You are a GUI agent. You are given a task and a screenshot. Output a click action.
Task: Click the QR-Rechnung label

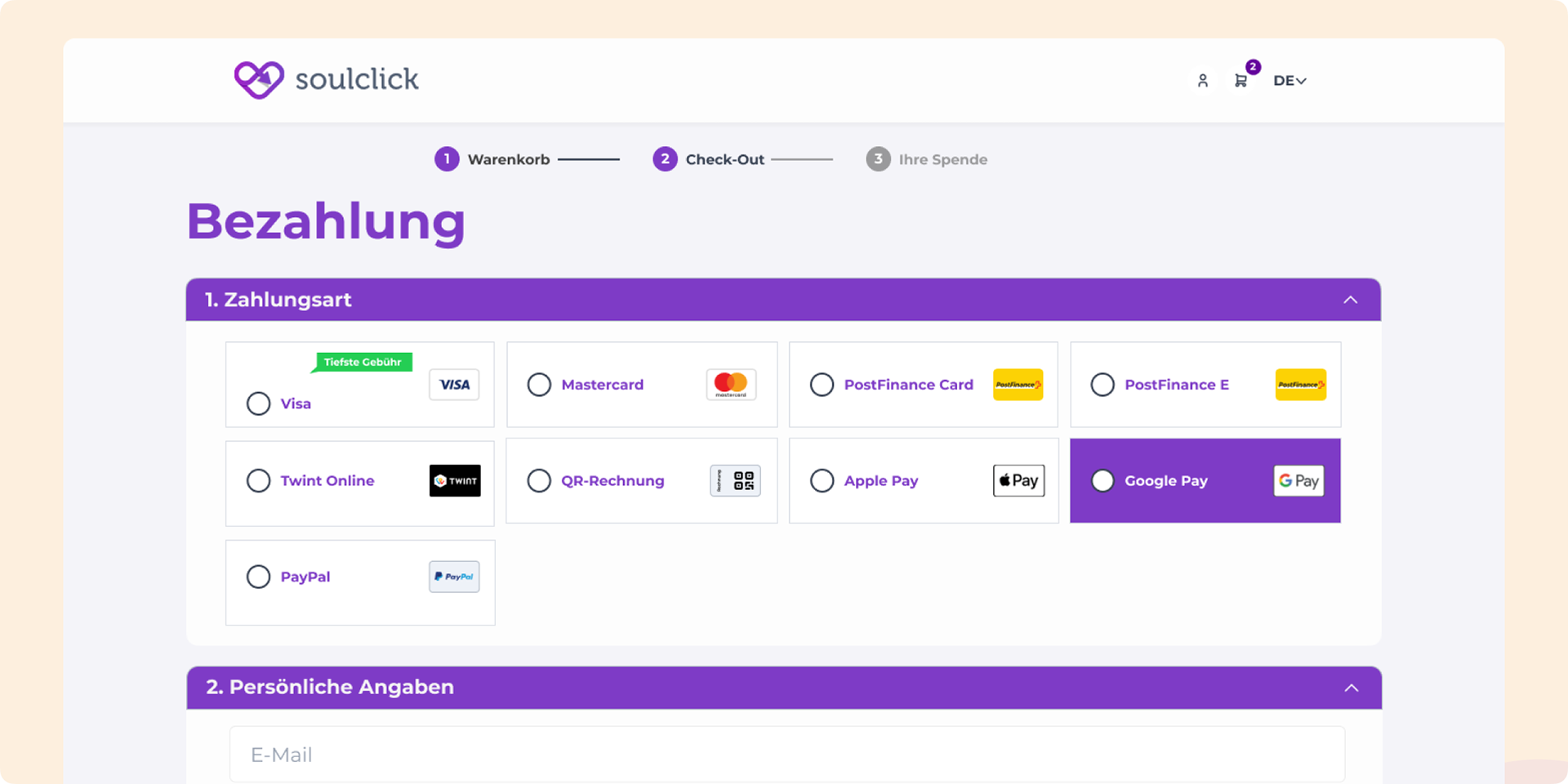pos(612,481)
